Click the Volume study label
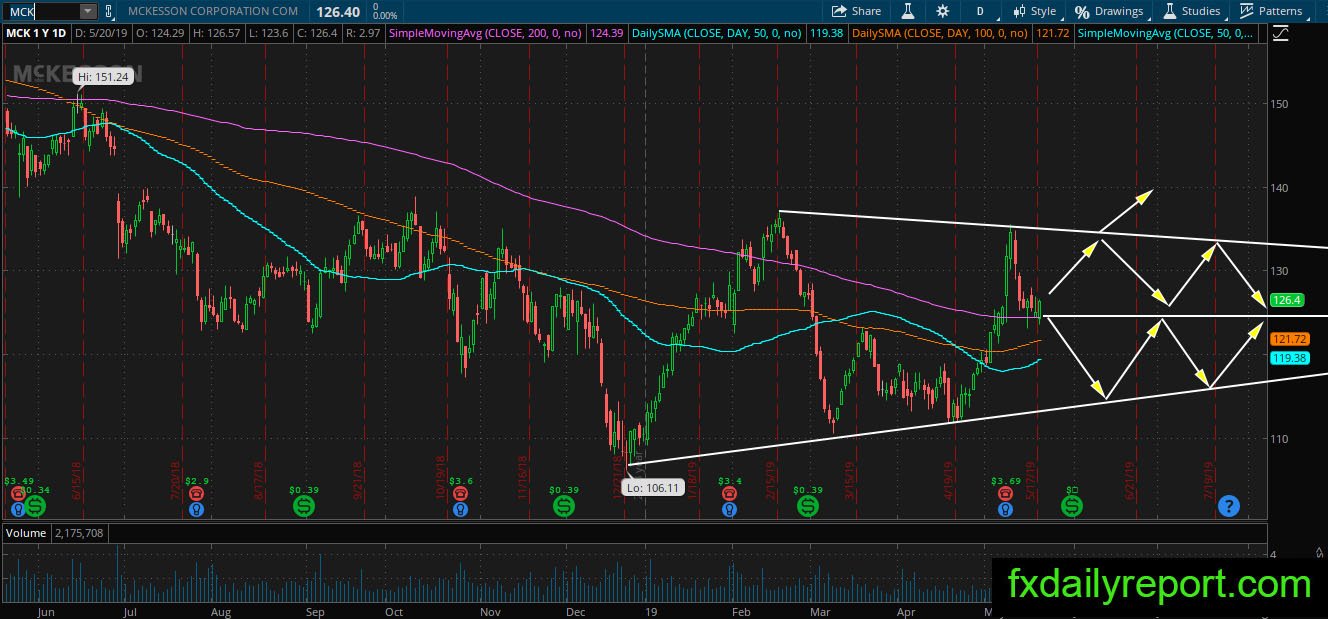Viewport: 1328px width, 619px height. pos(26,533)
